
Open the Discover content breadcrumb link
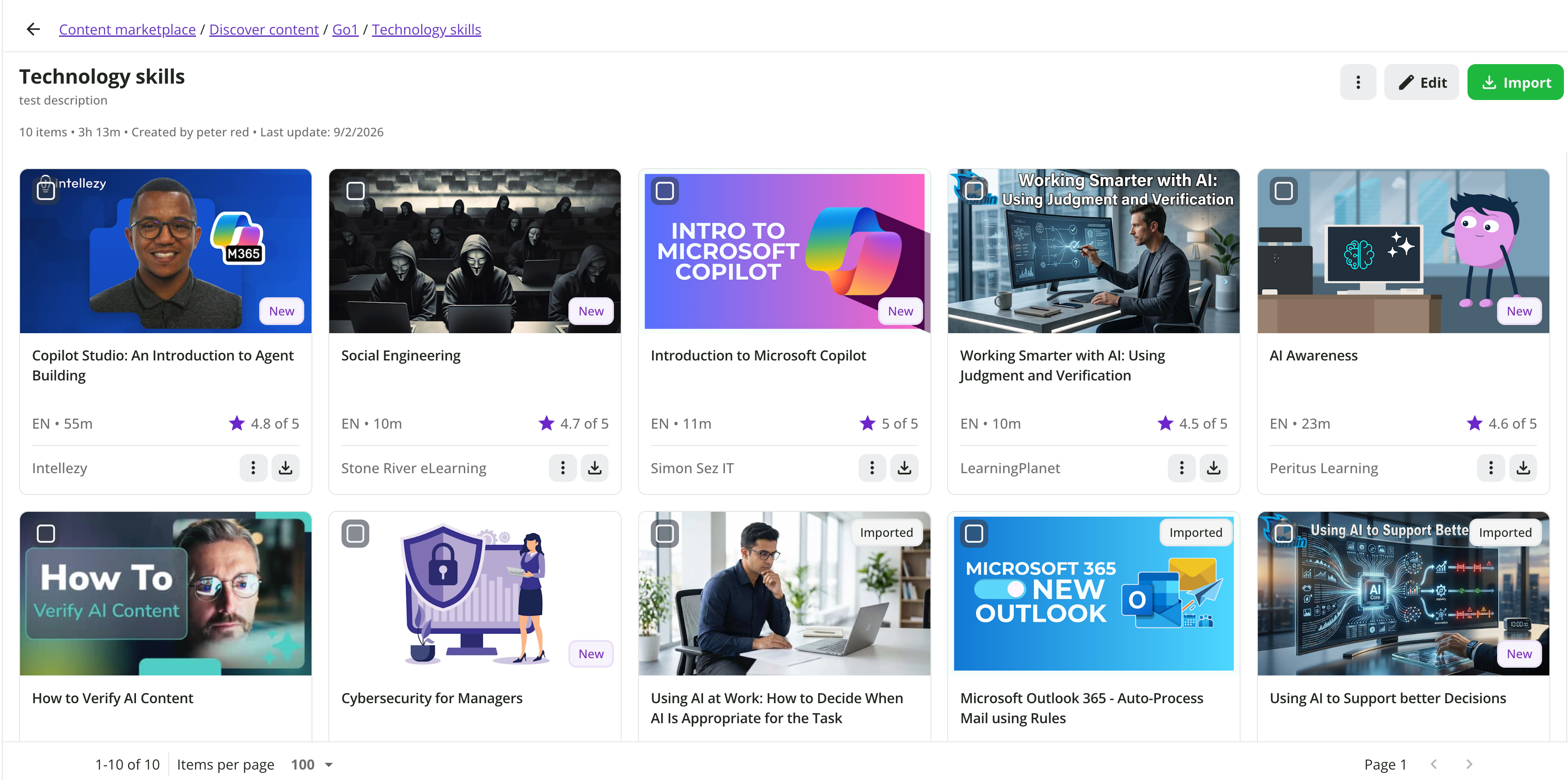click(264, 29)
